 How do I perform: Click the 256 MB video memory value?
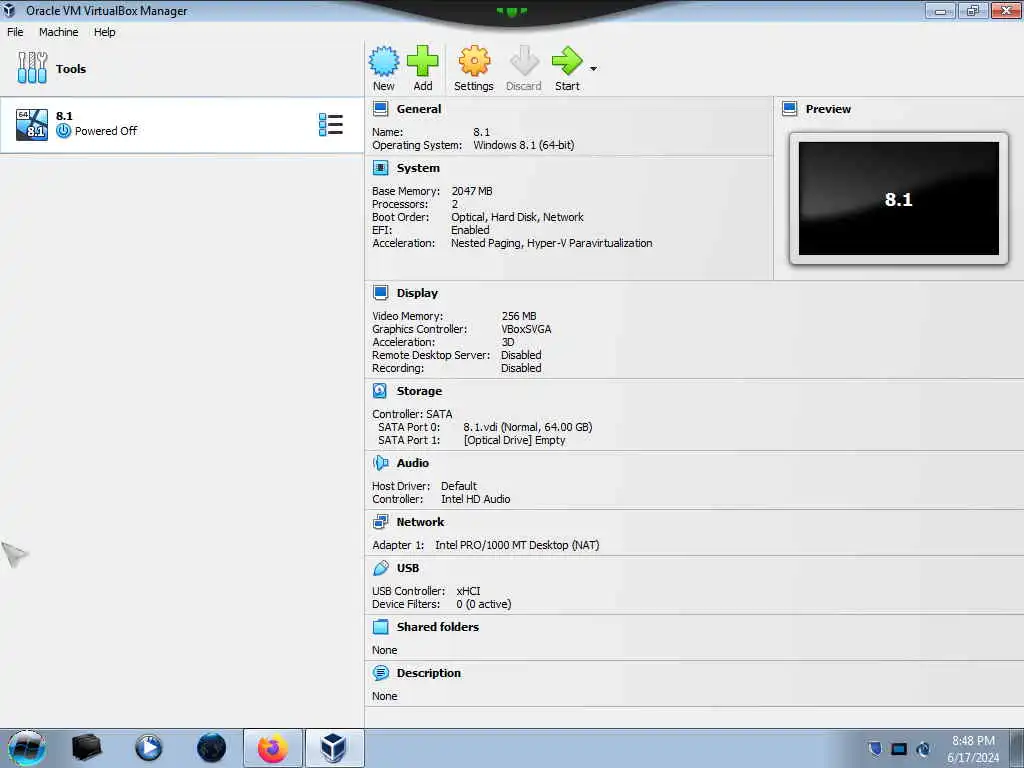point(519,316)
